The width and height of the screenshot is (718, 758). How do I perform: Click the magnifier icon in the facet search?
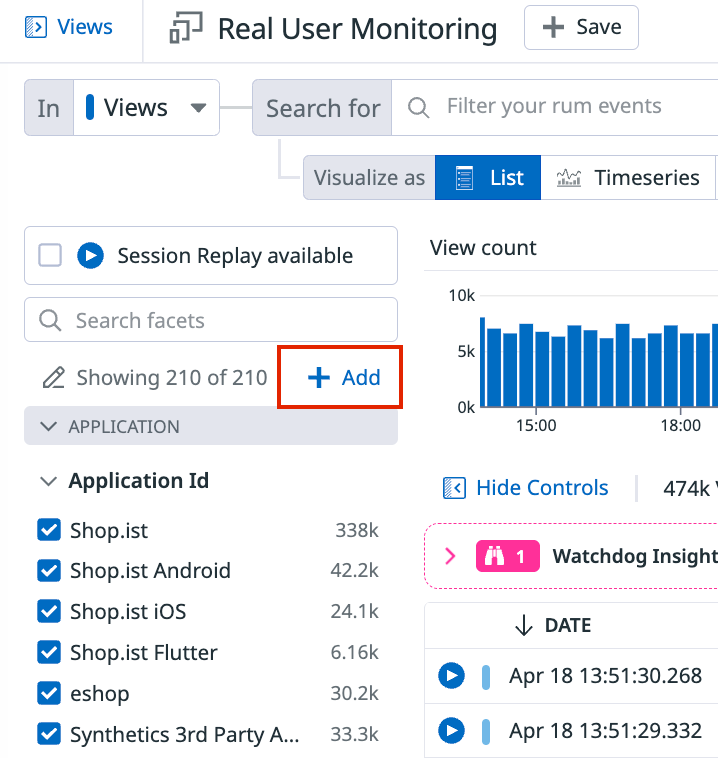pyautogui.click(x=49, y=321)
